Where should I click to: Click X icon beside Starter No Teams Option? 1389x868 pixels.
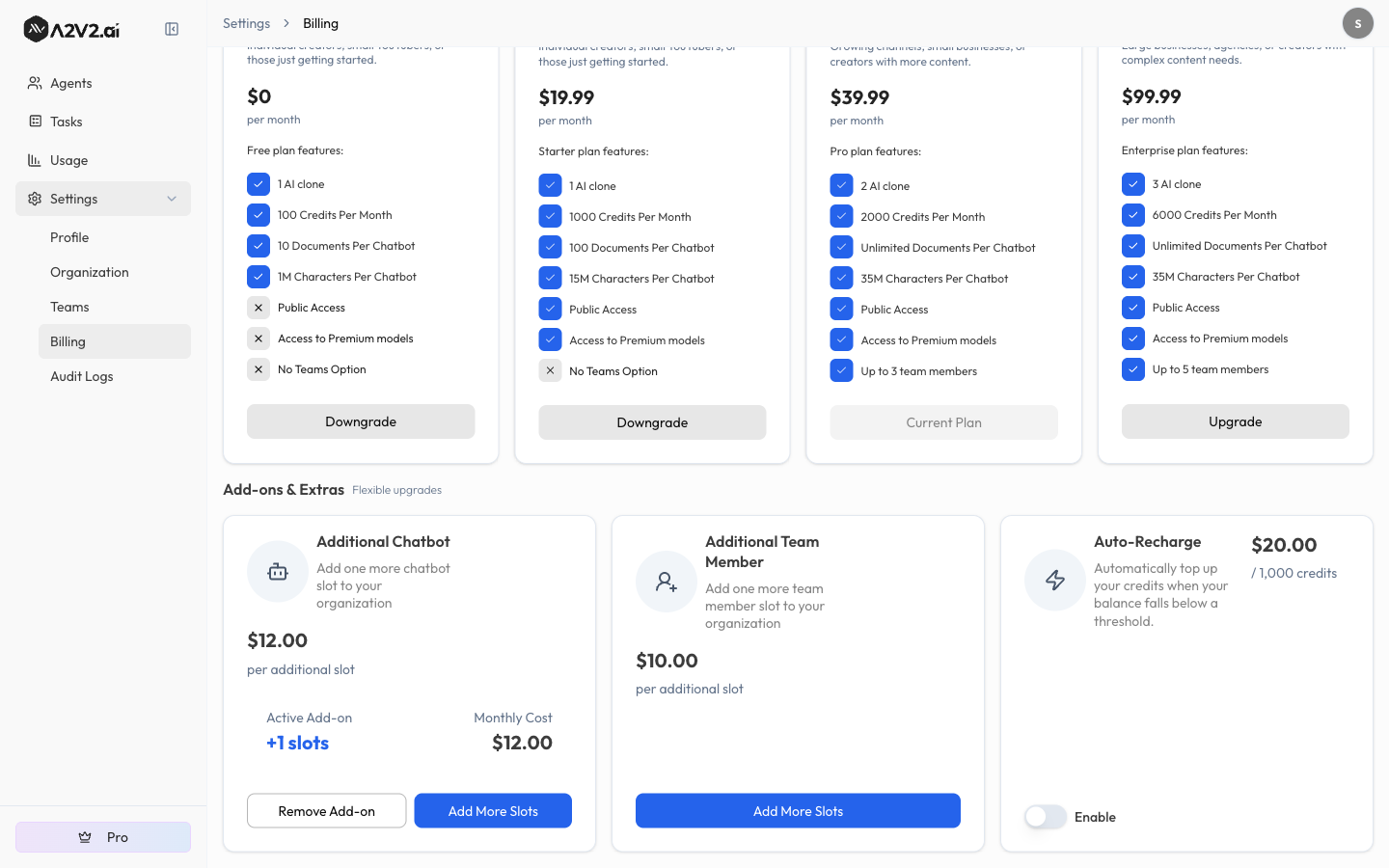tap(550, 371)
